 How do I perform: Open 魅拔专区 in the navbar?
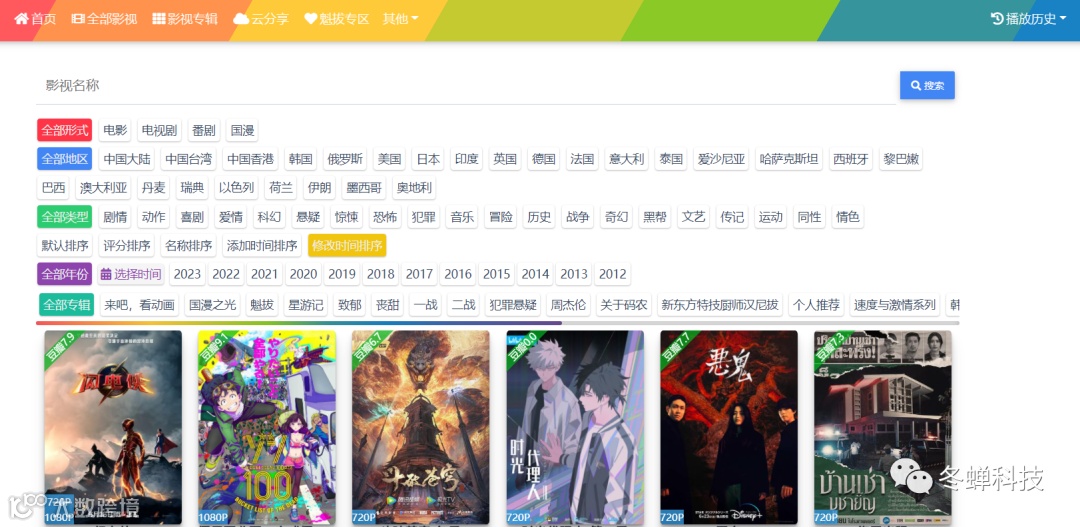(x=337, y=19)
